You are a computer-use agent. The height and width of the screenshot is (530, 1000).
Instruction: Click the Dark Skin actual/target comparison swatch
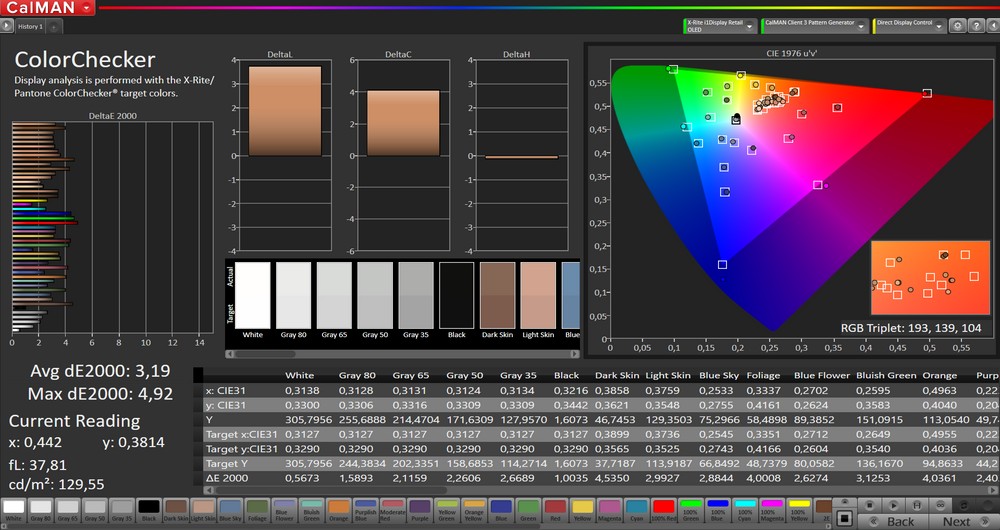497,295
